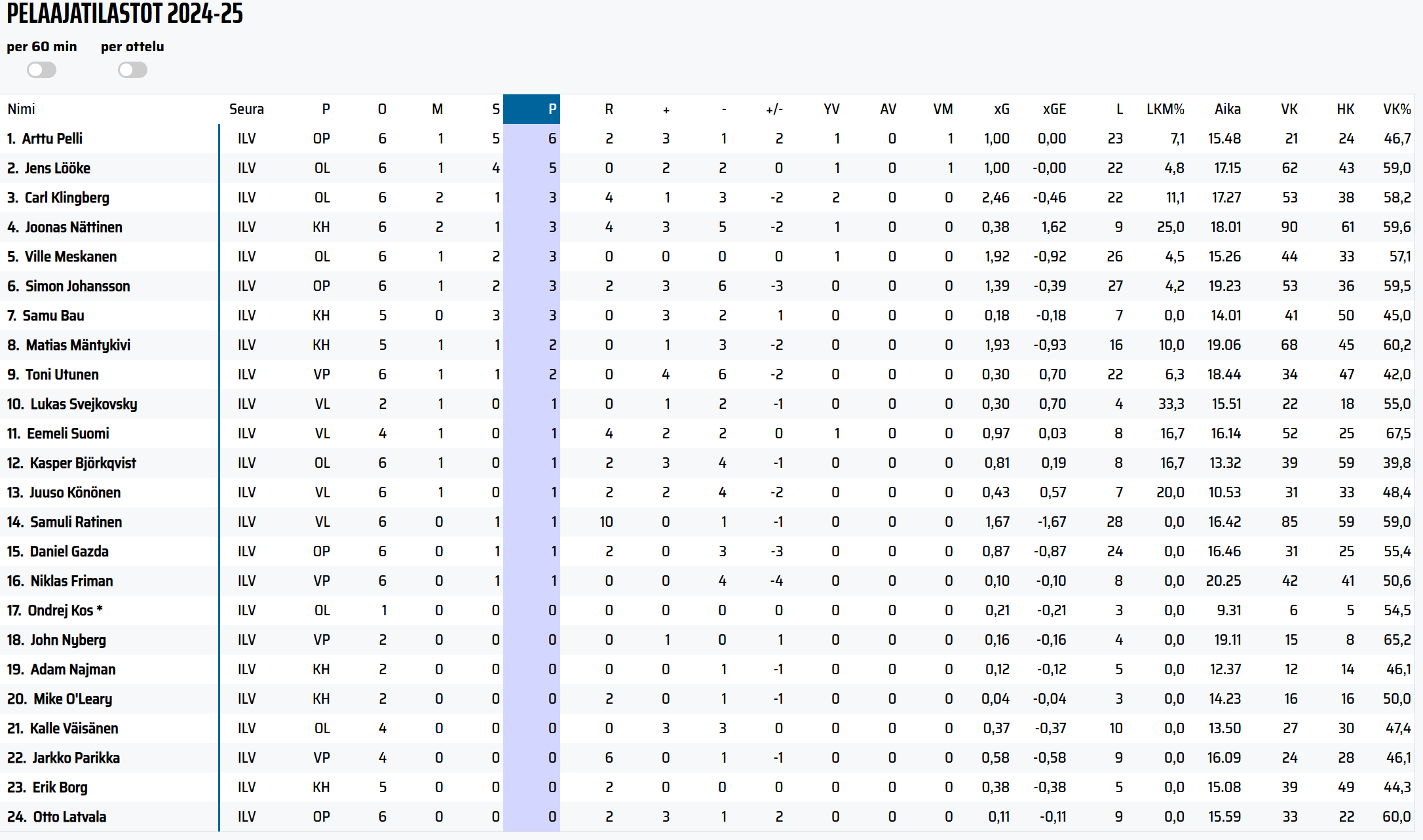Sort table by Nimi column header
1423x840 pixels.
[x=21, y=109]
